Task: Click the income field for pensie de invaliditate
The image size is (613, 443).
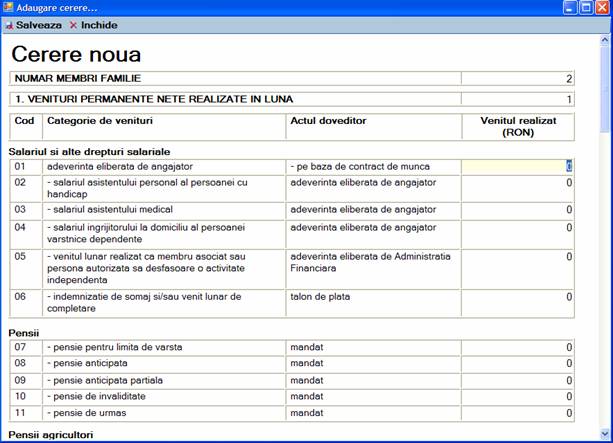Action: [518, 397]
